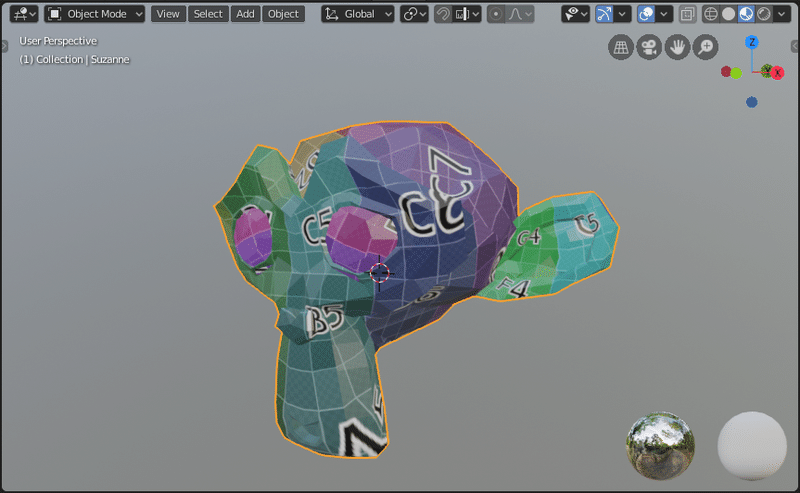
Task: Click the green Y axis on gizmo
Action: point(766,70)
